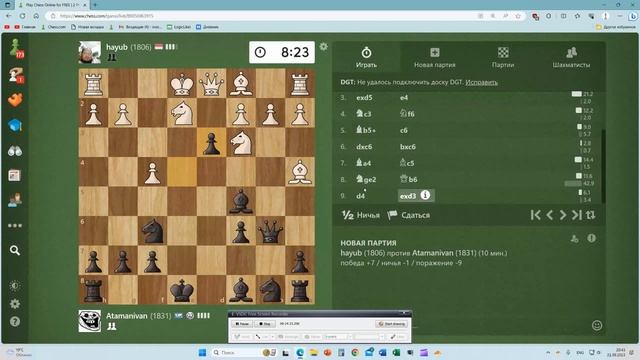Open the emoji smiley in chat
The height and width of the screenshot is (360, 640).
[597, 325]
